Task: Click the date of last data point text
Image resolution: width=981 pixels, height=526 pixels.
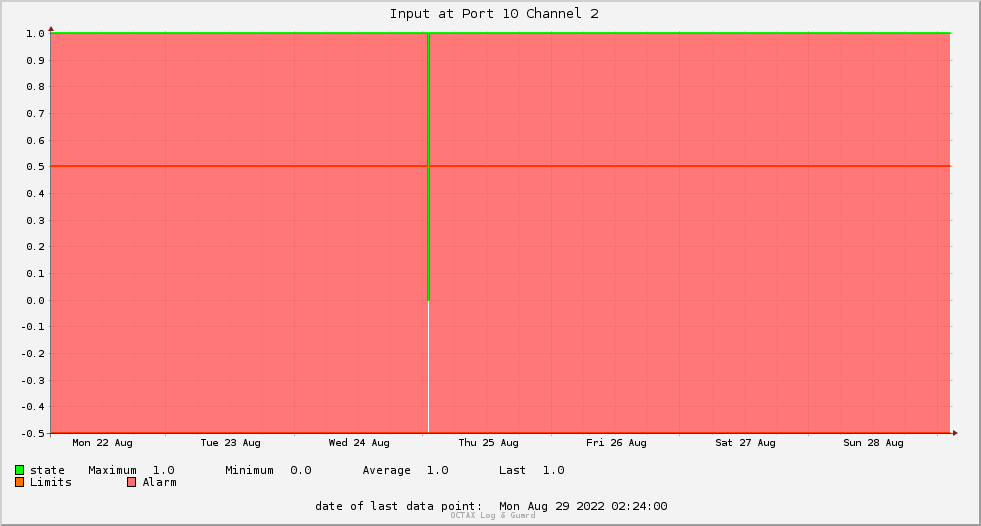Action: (x=491, y=506)
